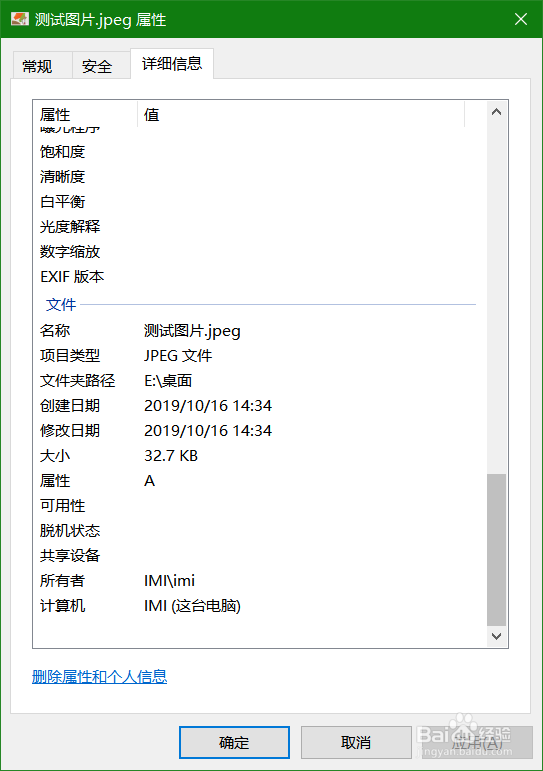Click the scrollbar down arrow
The height and width of the screenshot is (771, 543).
[496, 636]
